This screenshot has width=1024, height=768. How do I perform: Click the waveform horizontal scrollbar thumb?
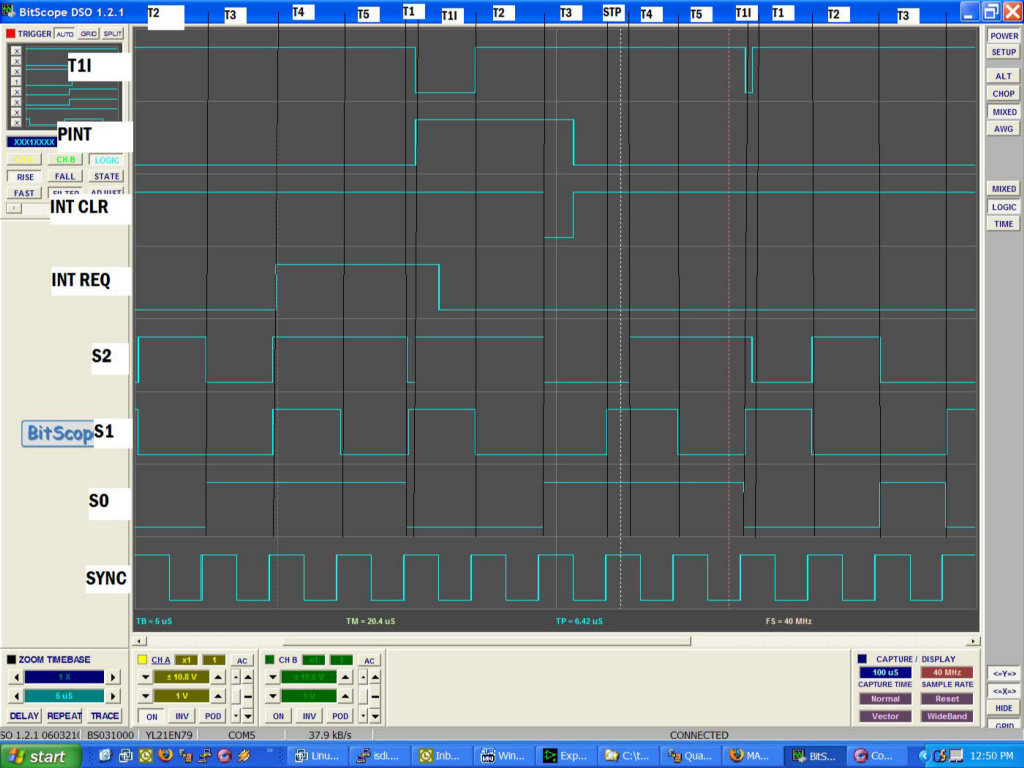coord(486,641)
